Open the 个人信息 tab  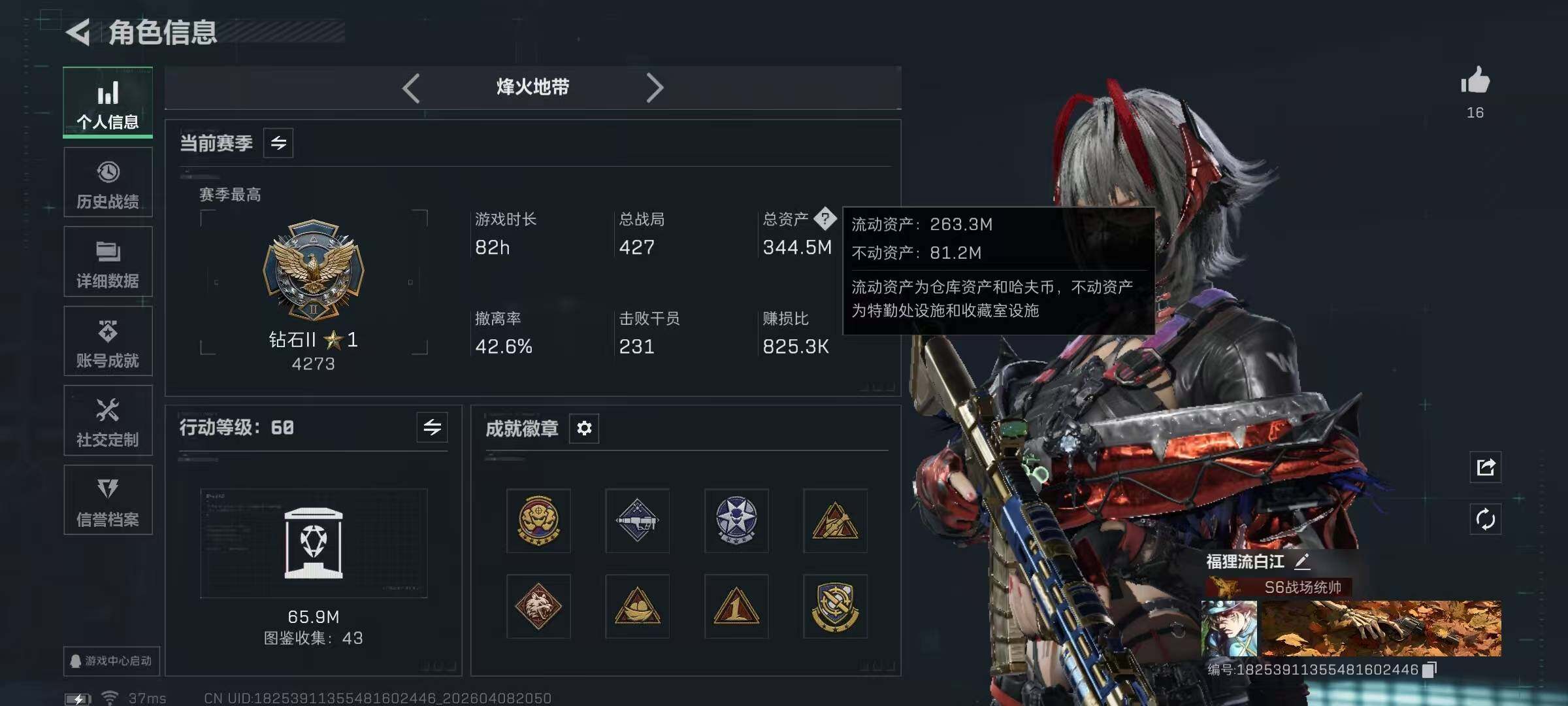(x=108, y=103)
